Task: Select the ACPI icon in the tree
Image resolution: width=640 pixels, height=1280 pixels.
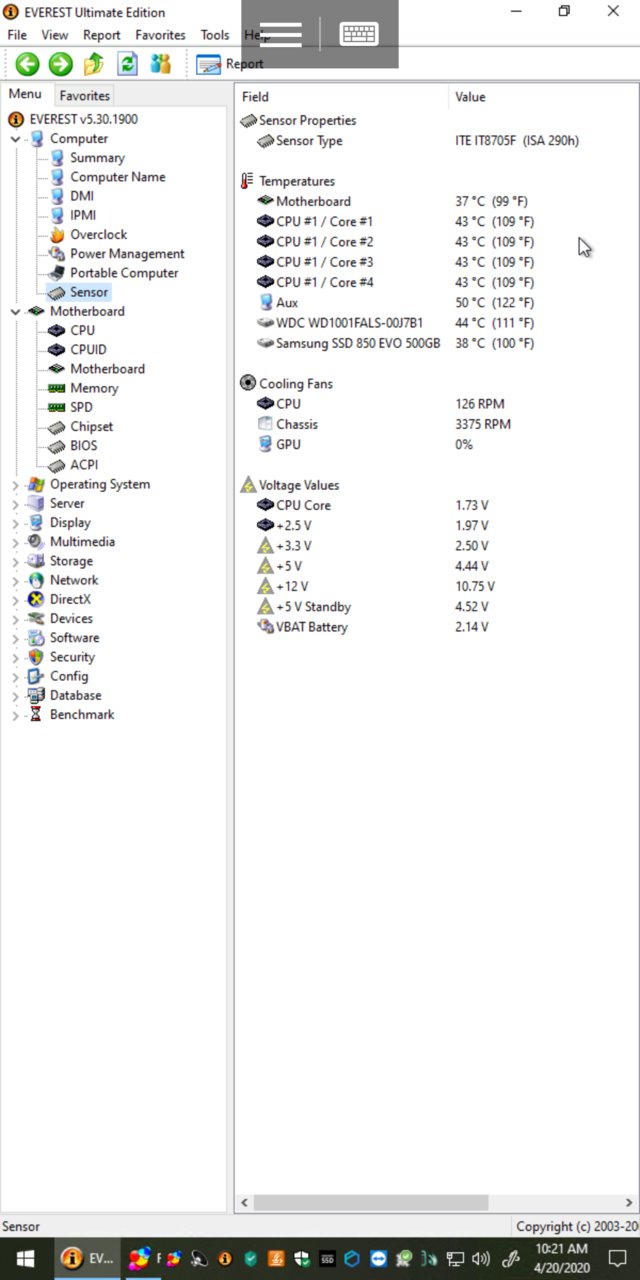Action: pos(57,465)
